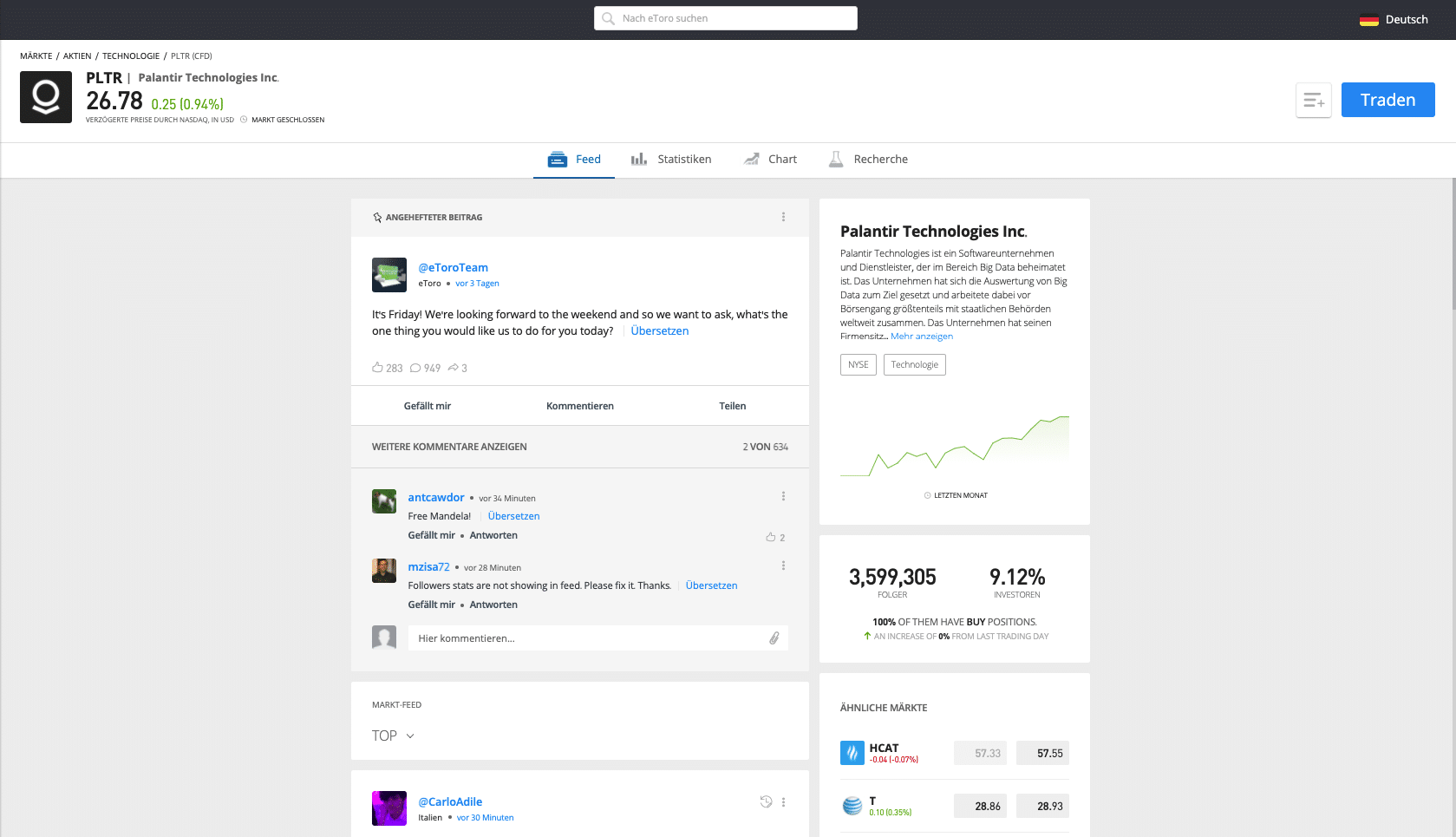
Task: Switch to the Recherche tab
Action: coord(868,160)
